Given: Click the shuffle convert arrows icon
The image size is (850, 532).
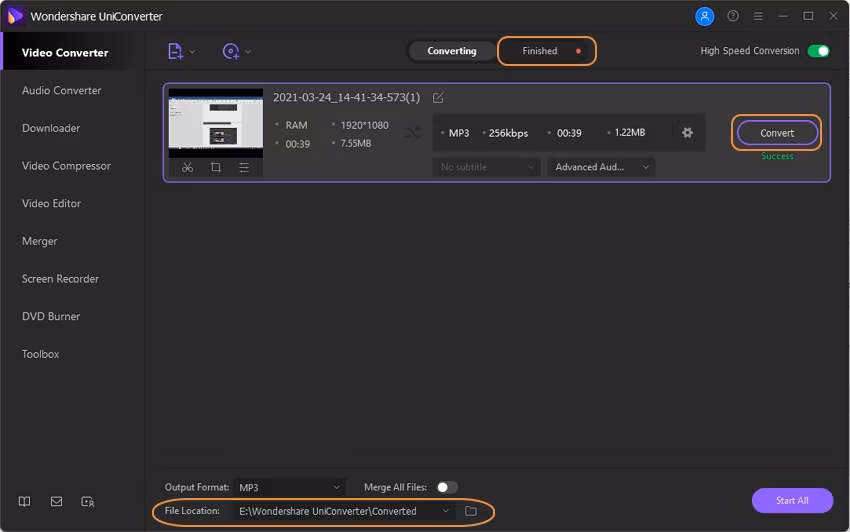Looking at the screenshot, I should [413, 133].
